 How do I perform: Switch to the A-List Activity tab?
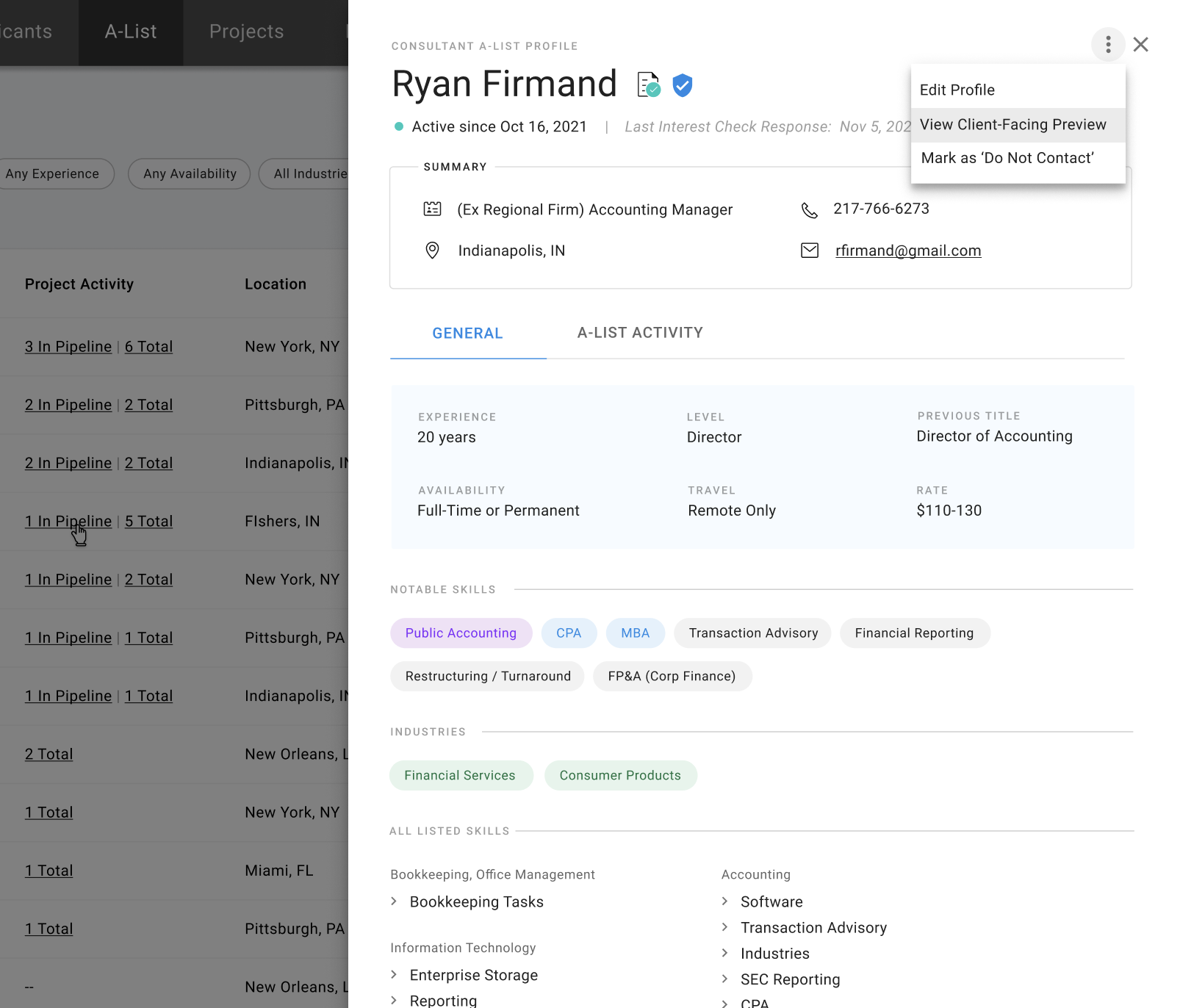(640, 333)
